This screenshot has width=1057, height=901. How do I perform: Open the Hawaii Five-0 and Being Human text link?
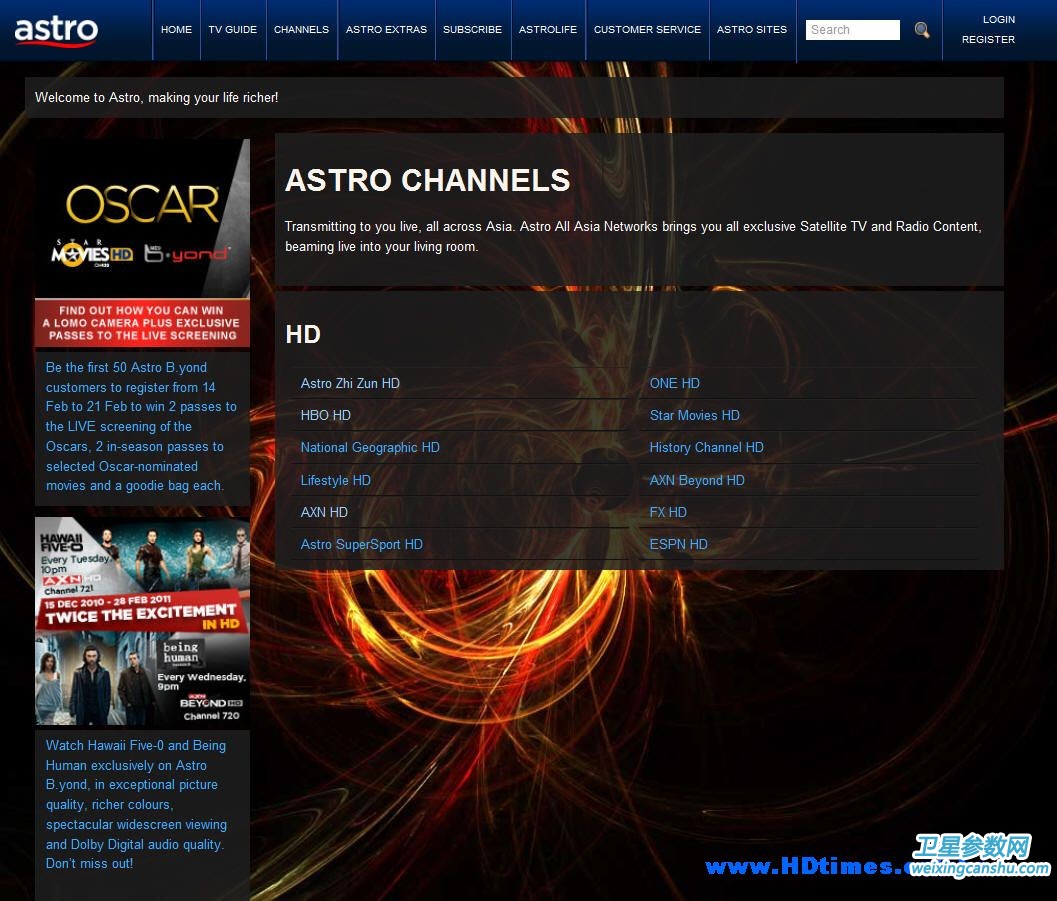tap(137, 804)
